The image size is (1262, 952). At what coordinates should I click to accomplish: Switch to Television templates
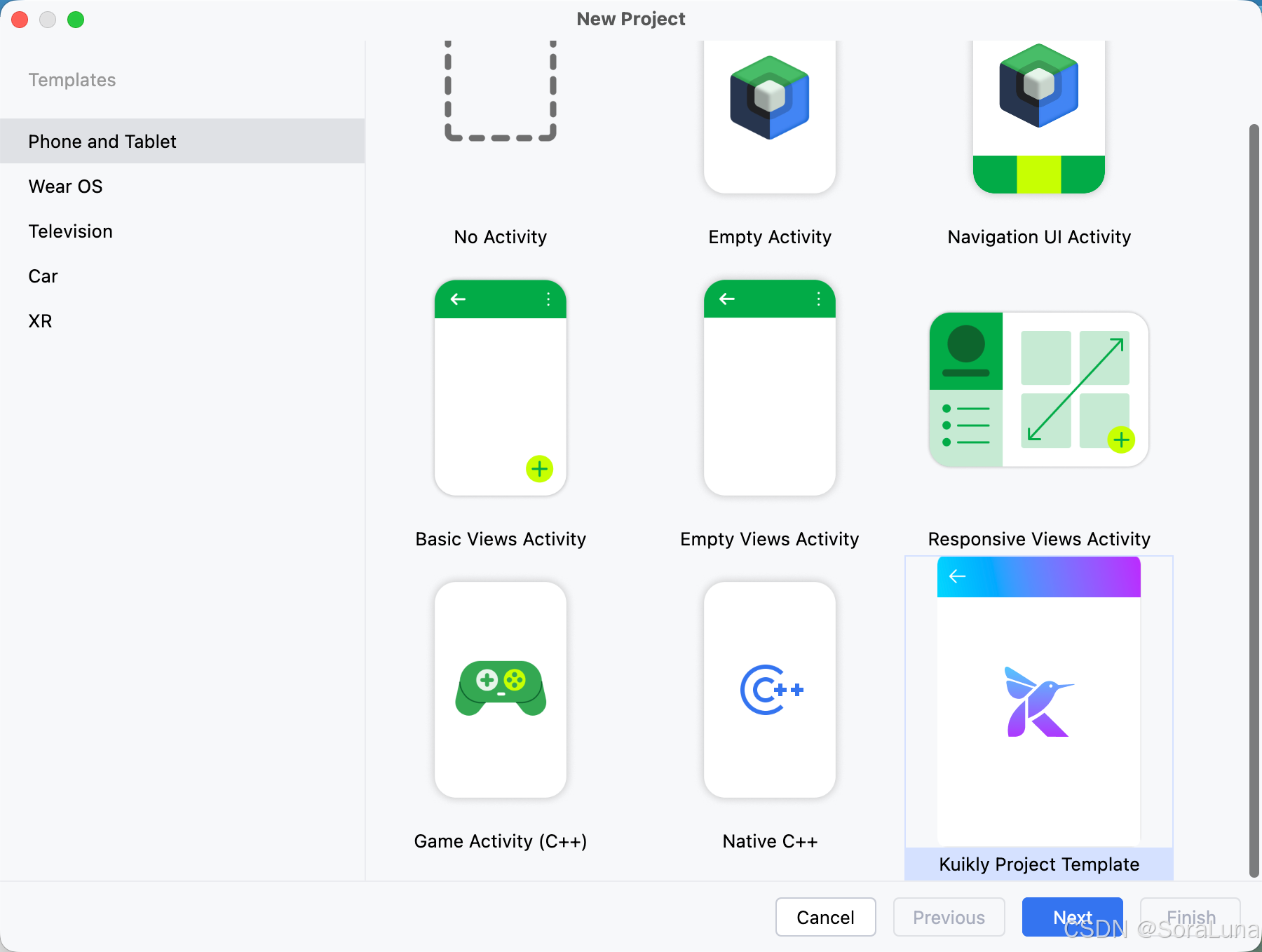(182, 231)
